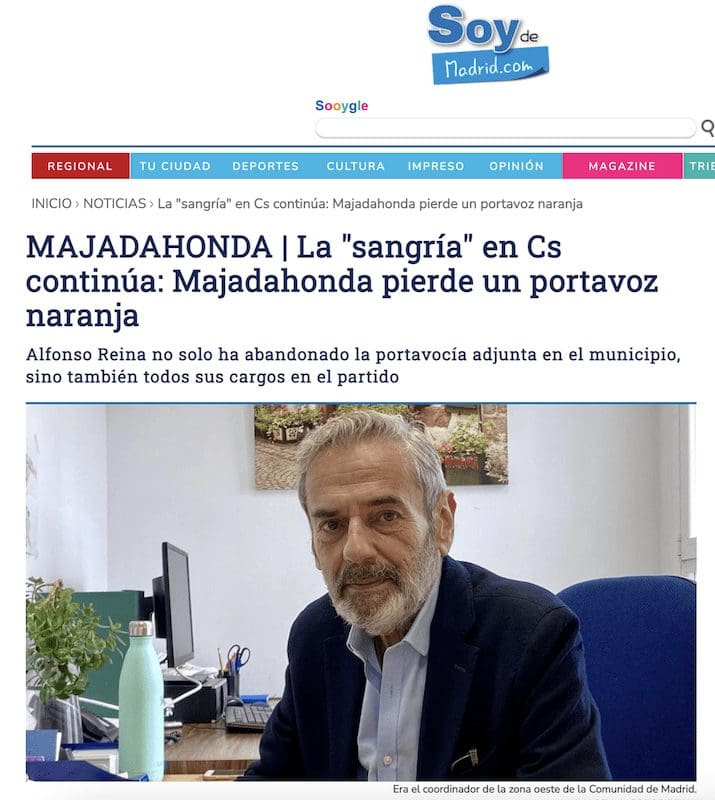Follow the INICIO breadcrumb link
This screenshot has height=800, width=715.
[x=52, y=204]
